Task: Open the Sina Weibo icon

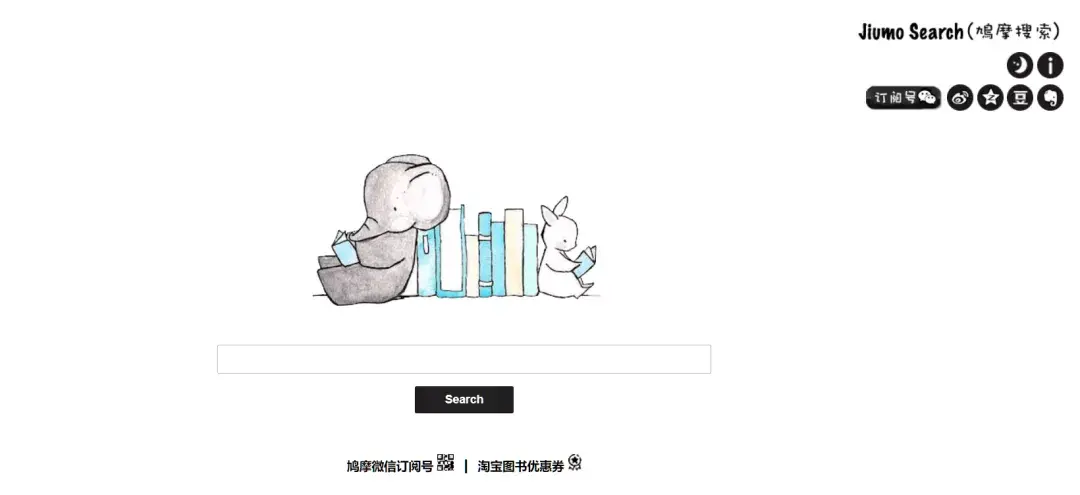Action: point(959,98)
